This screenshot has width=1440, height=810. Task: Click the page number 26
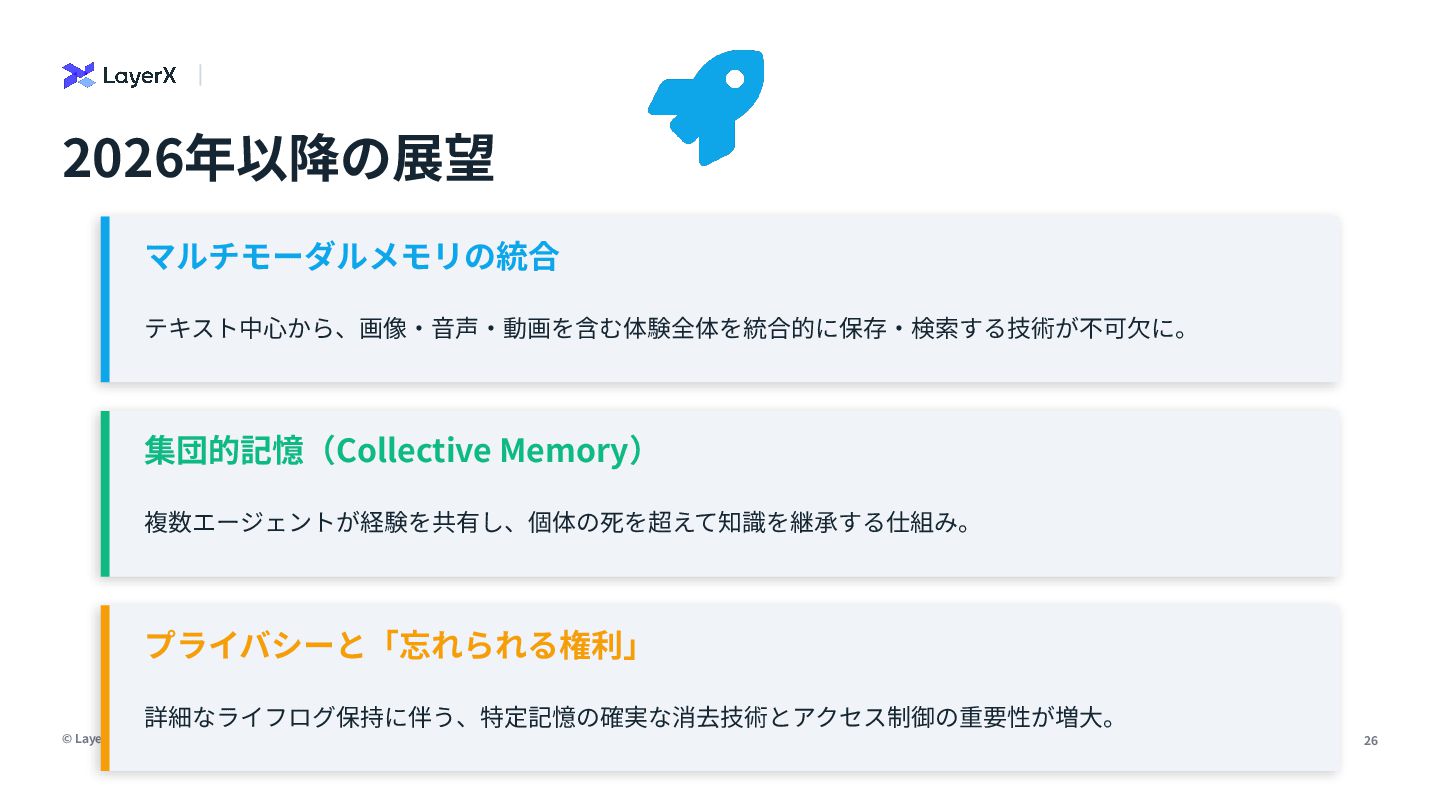[x=1371, y=740]
